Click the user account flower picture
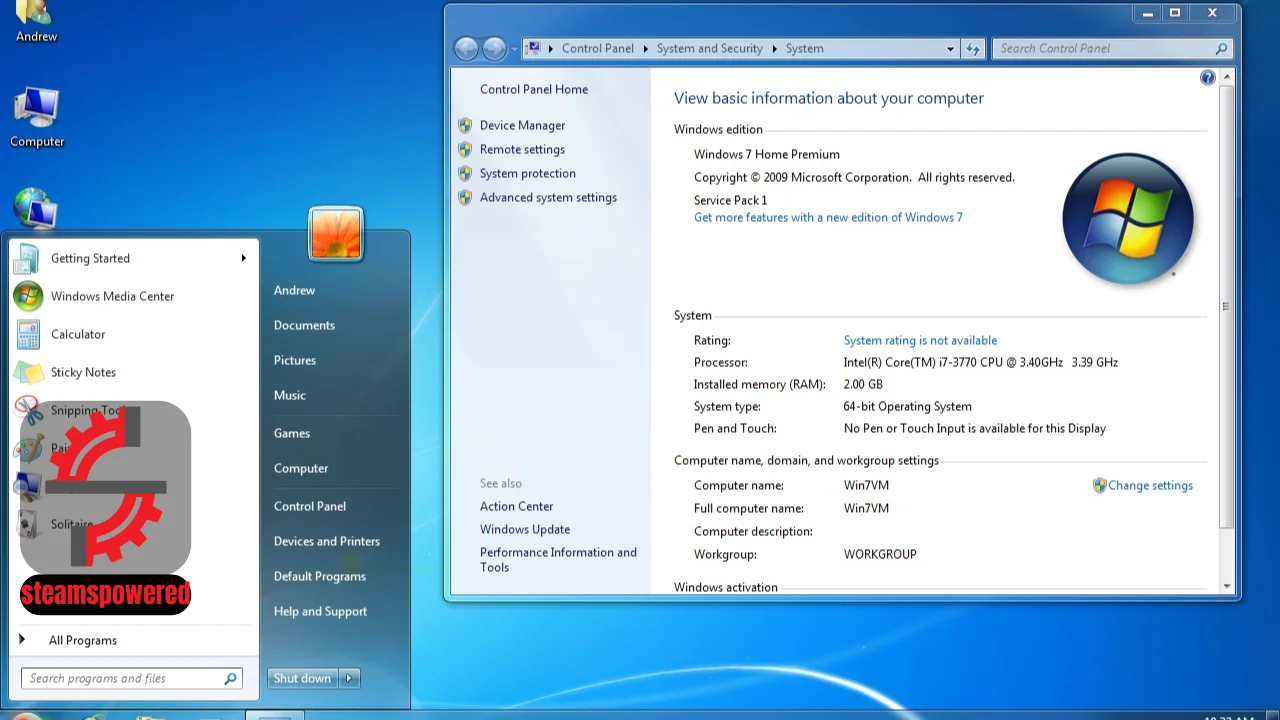1280x720 pixels. coord(336,234)
